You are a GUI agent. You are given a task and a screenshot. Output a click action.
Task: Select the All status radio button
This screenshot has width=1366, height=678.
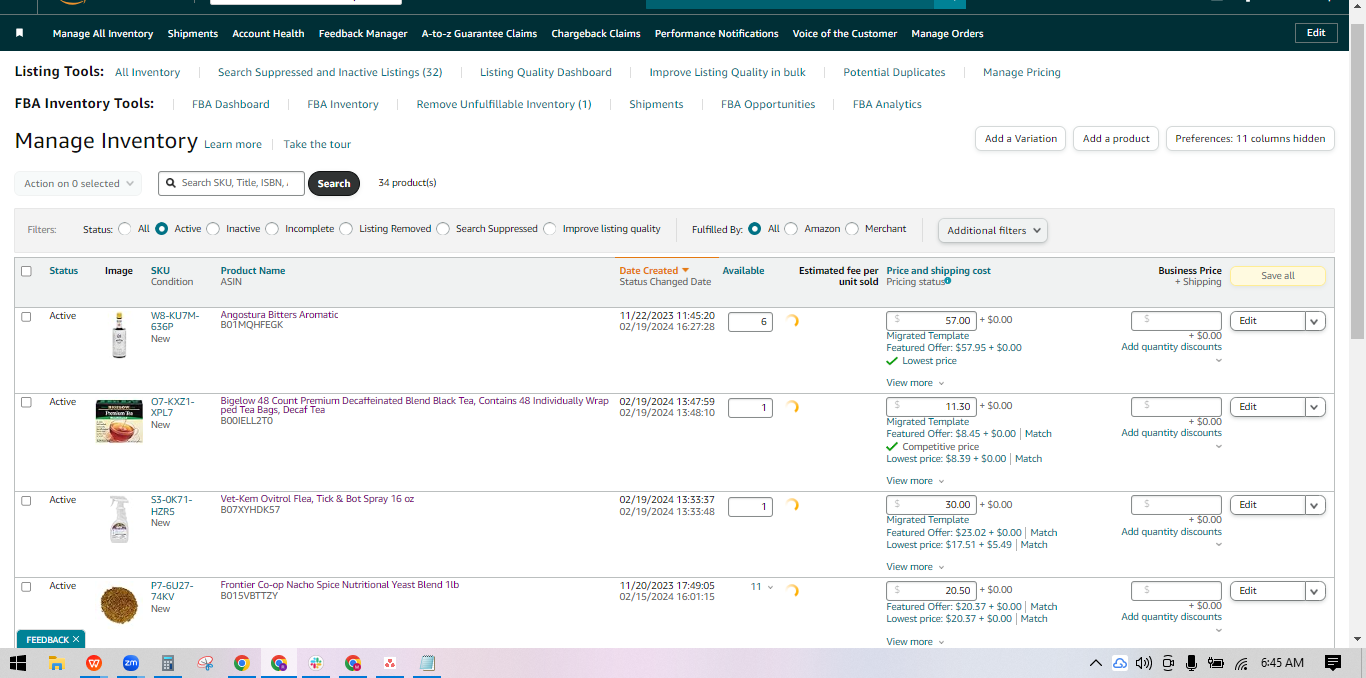pyautogui.click(x=125, y=229)
